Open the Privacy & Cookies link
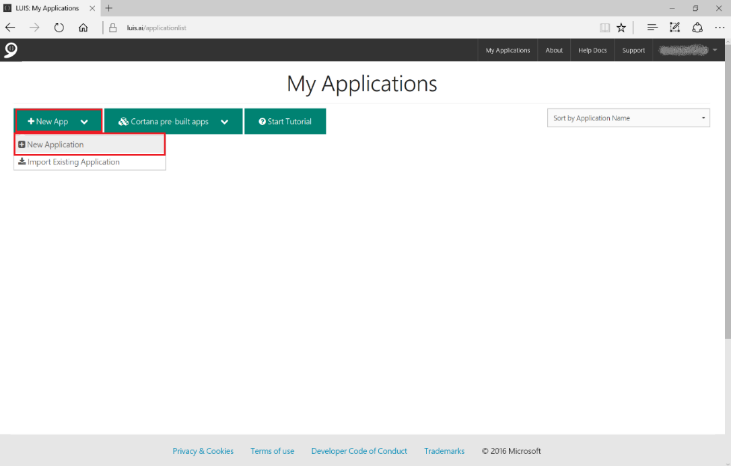 tap(203, 451)
